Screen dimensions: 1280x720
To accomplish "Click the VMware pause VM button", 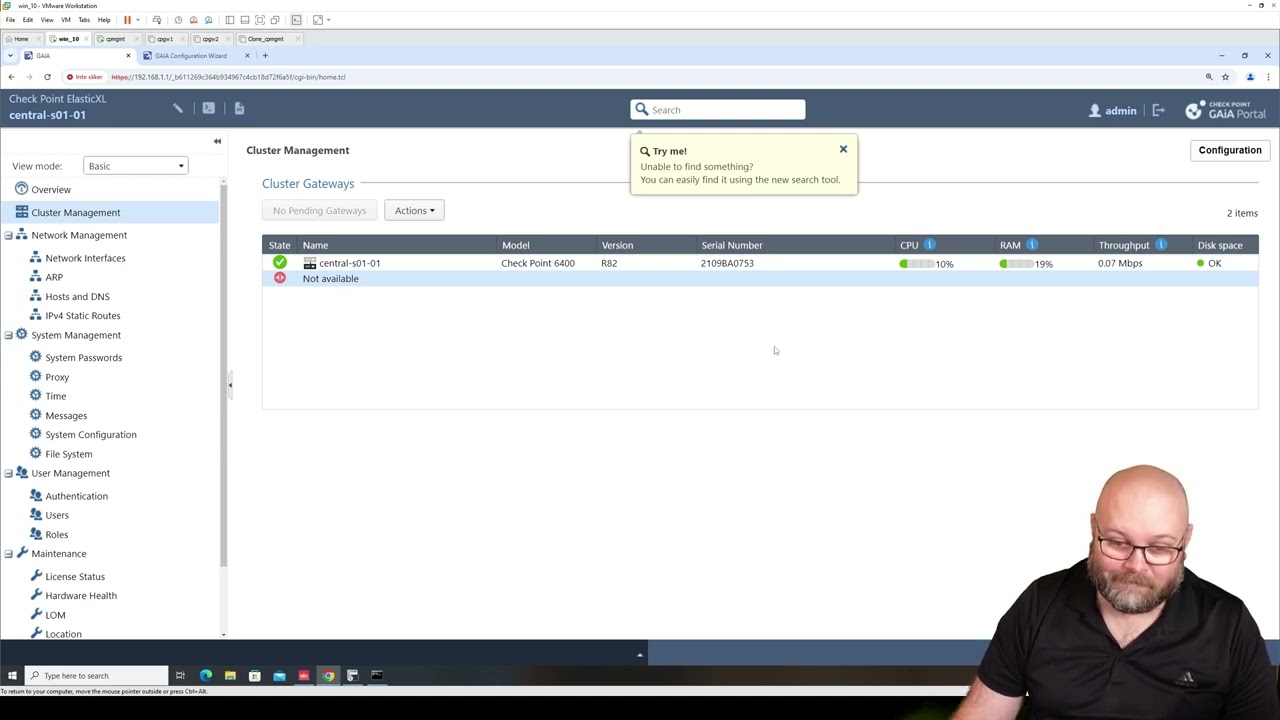I will coord(127,20).
